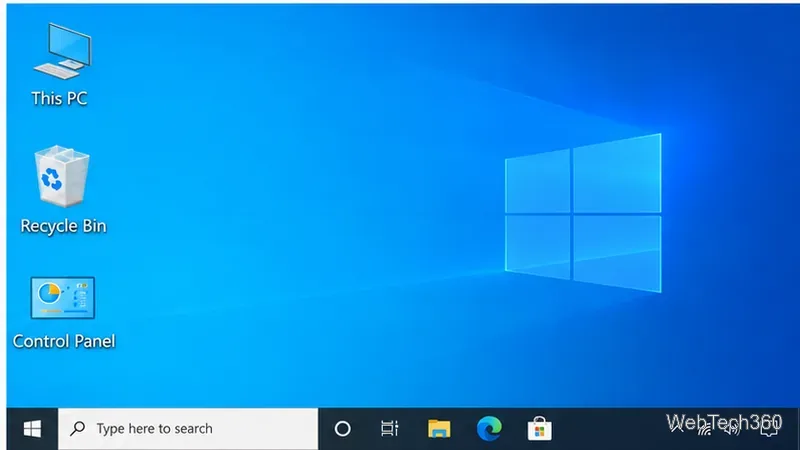The width and height of the screenshot is (800, 450).
Task: Click the "Recycle Bin" label text
Action: pyautogui.click(x=63, y=226)
